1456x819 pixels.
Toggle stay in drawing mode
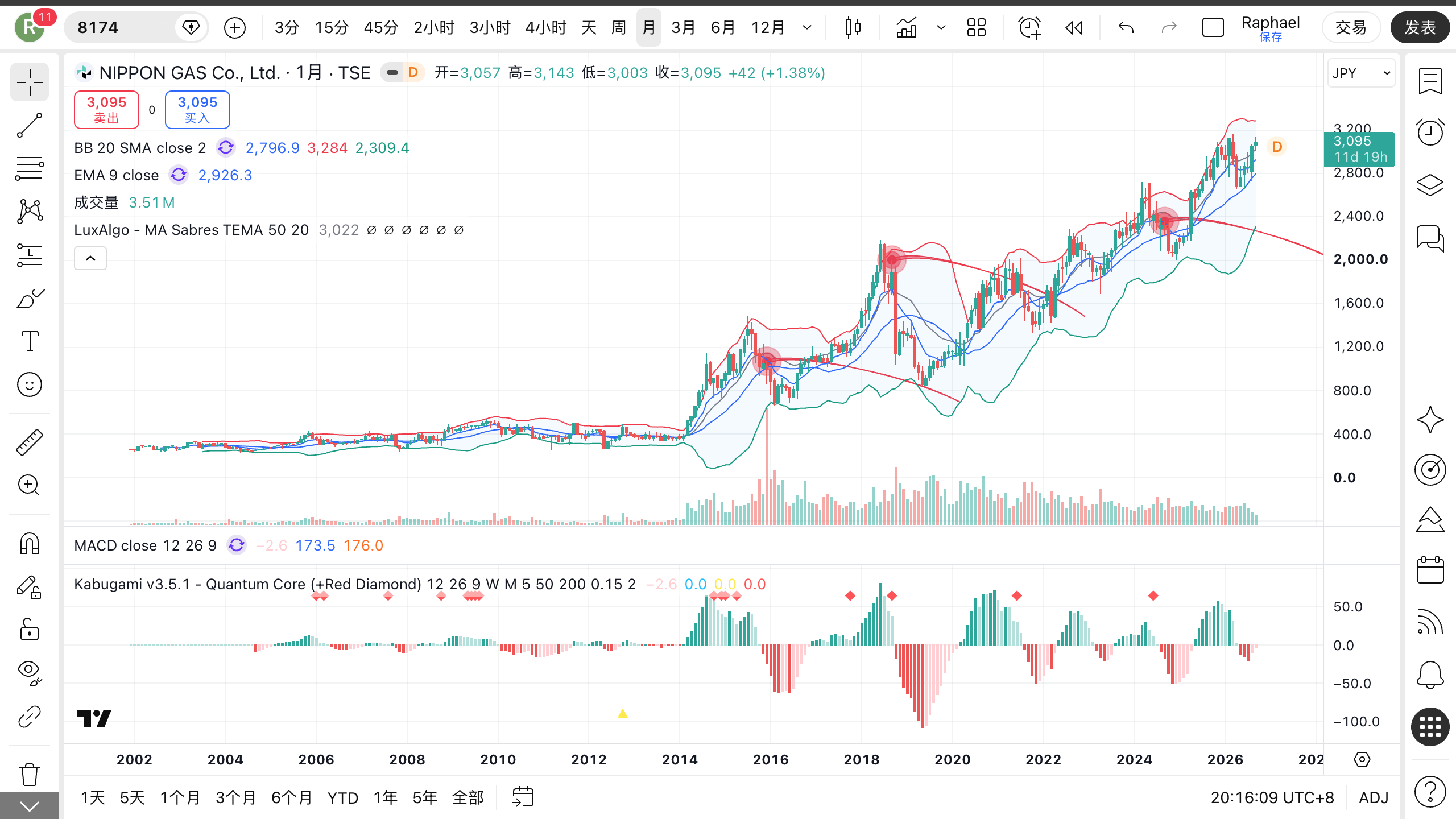click(x=30, y=587)
